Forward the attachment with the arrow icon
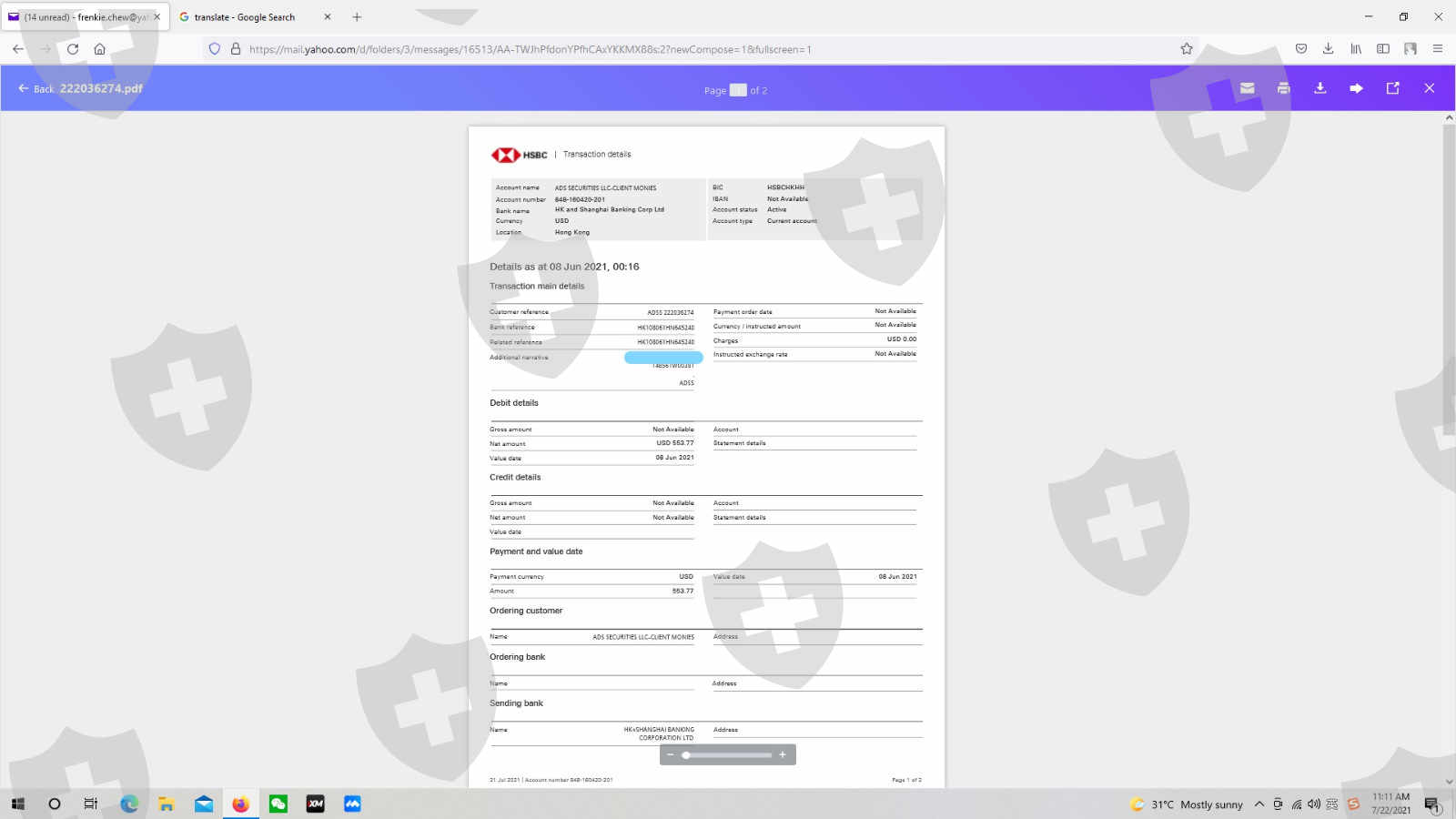 pyautogui.click(x=1356, y=88)
